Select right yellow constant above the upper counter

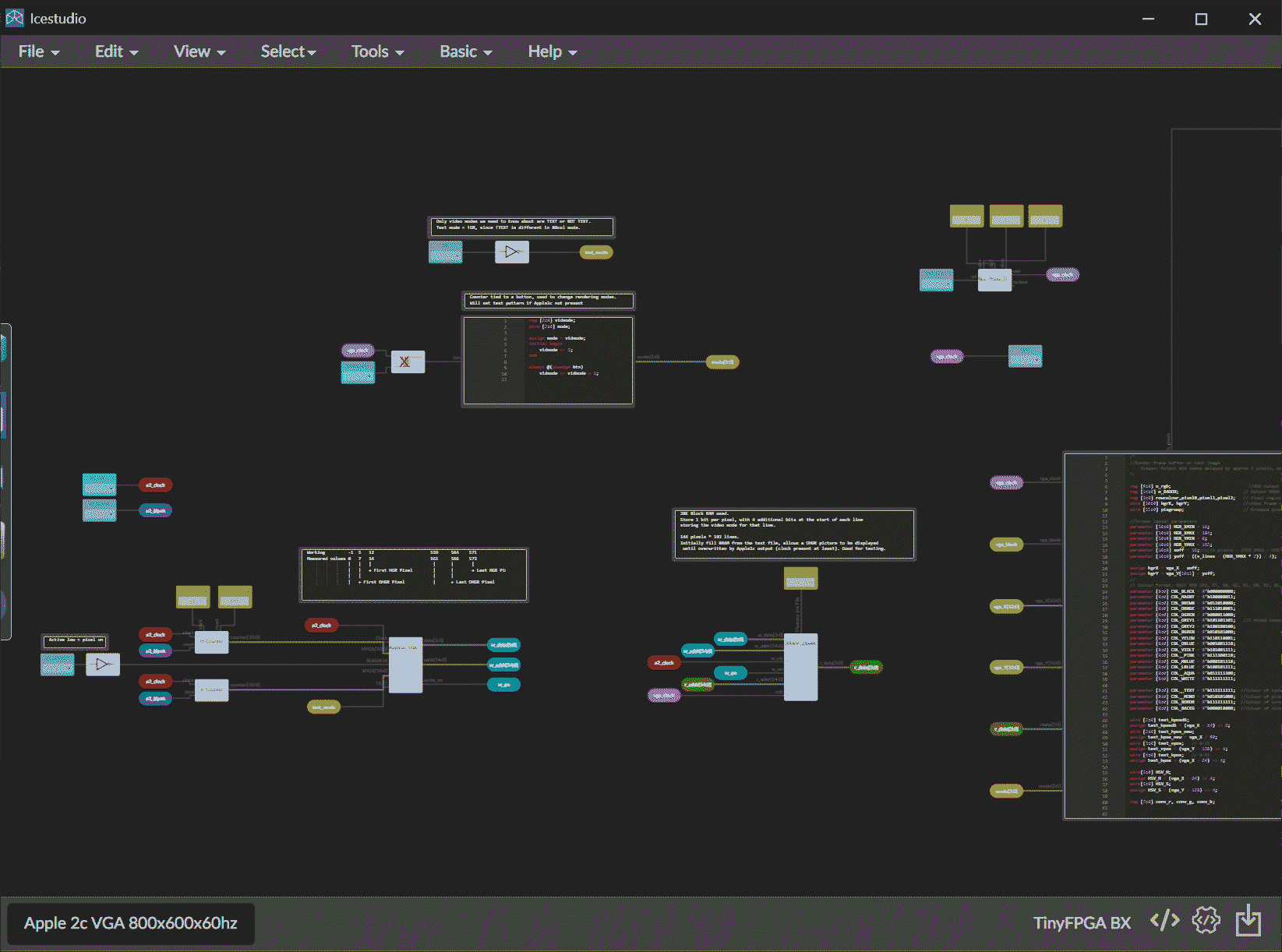click(x=235, y=598)
